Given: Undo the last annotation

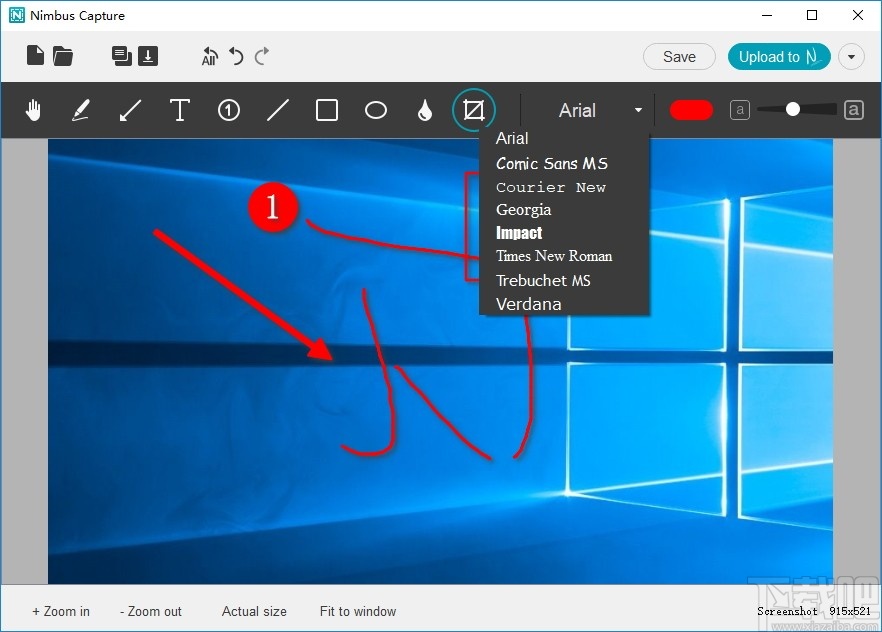Looking at the screenshot, I should coord(237,57).
